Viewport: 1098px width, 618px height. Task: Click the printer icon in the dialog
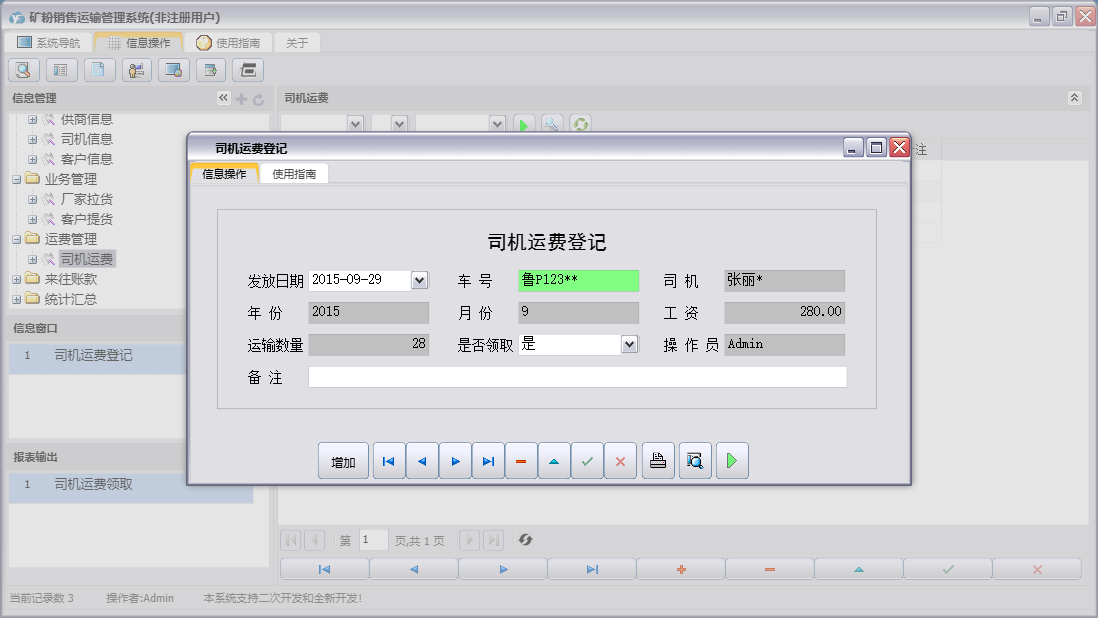tap(658, 461)
